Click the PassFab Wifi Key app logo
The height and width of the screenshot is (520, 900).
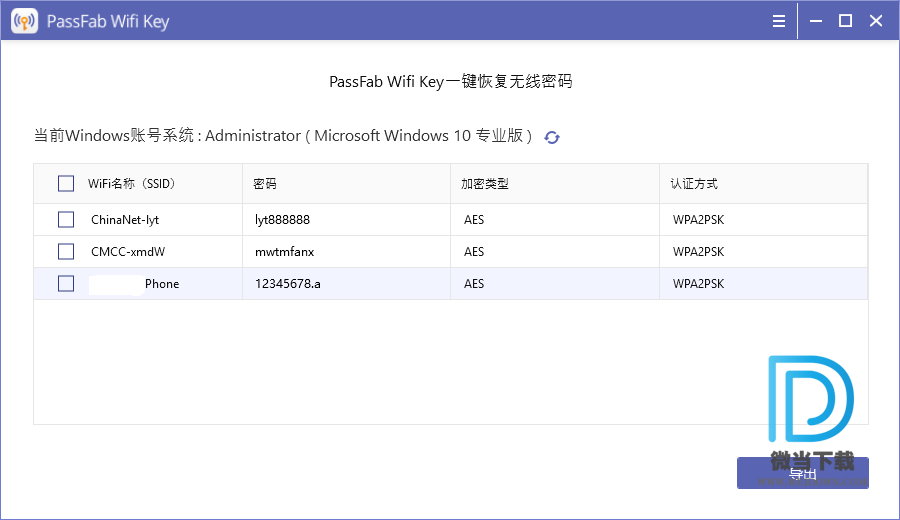tap(25, 21)
